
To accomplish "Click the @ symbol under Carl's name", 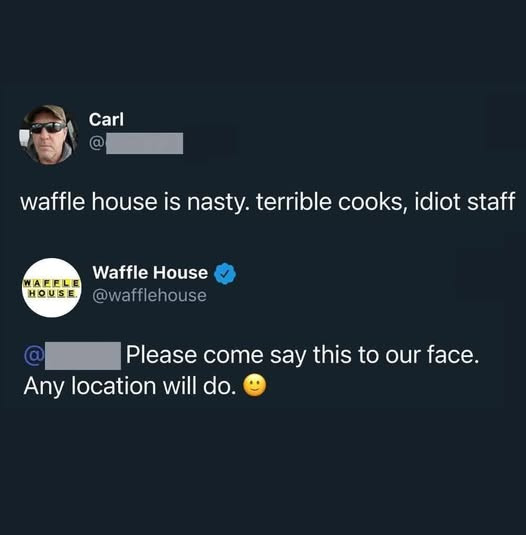I will pos(97,143).
